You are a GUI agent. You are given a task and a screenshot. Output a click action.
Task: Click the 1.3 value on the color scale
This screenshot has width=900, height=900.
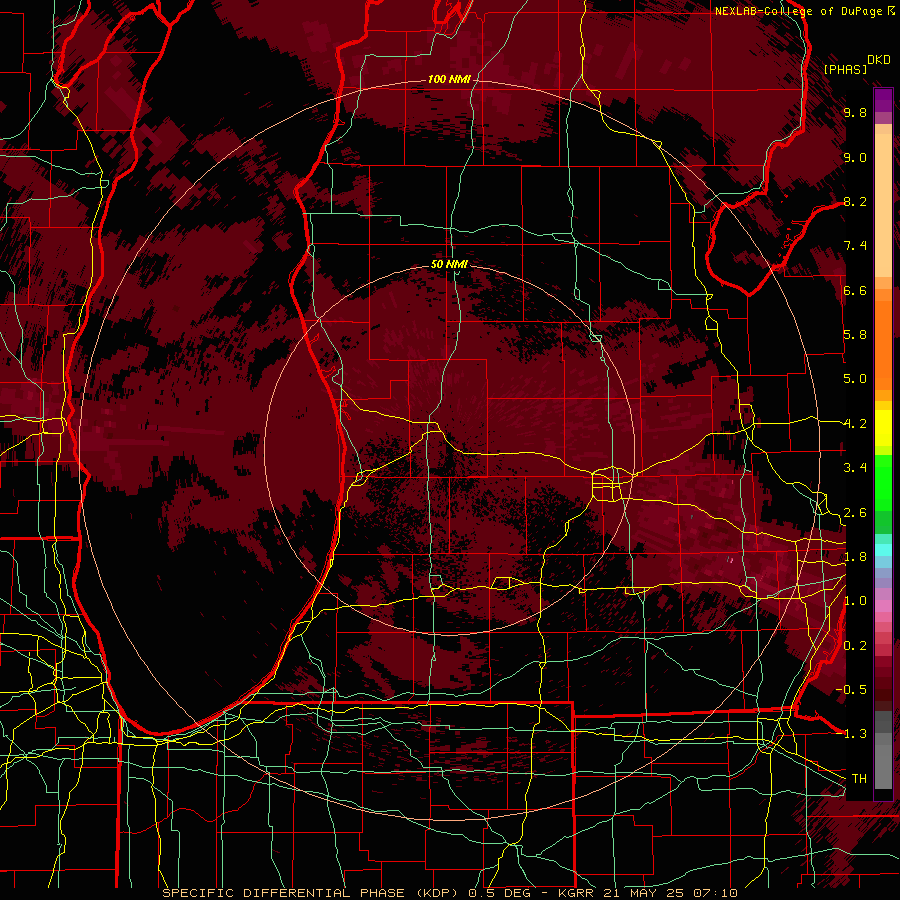[x=852, y=734]
